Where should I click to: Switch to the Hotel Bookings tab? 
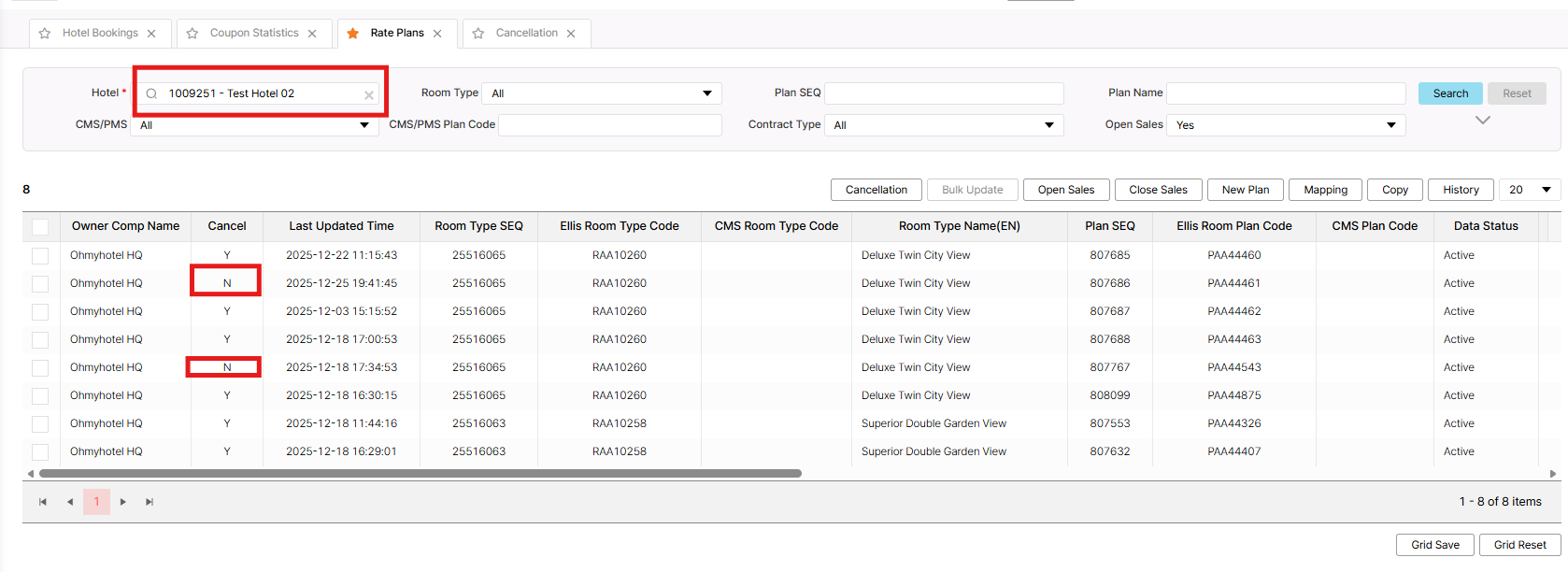[100, 34]
